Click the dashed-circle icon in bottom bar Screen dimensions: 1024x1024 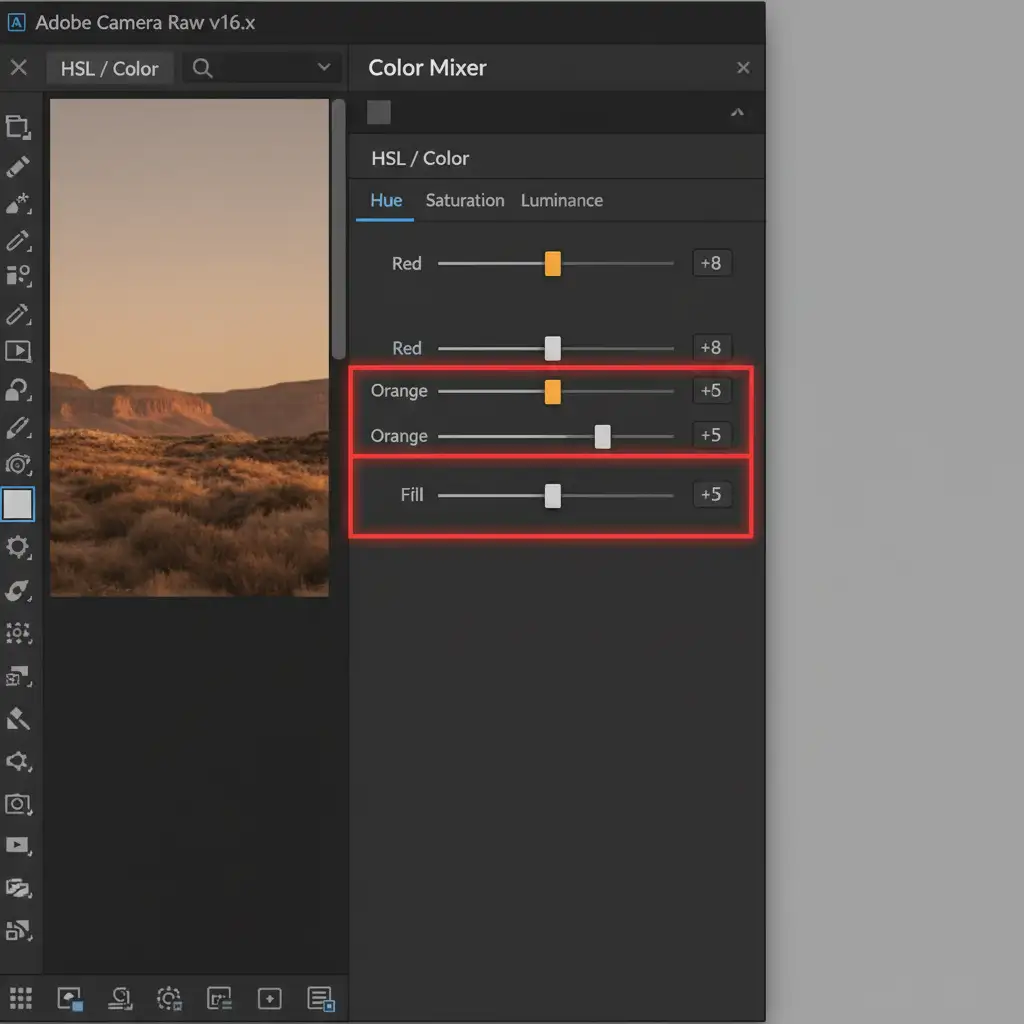(x=169, y=998)
